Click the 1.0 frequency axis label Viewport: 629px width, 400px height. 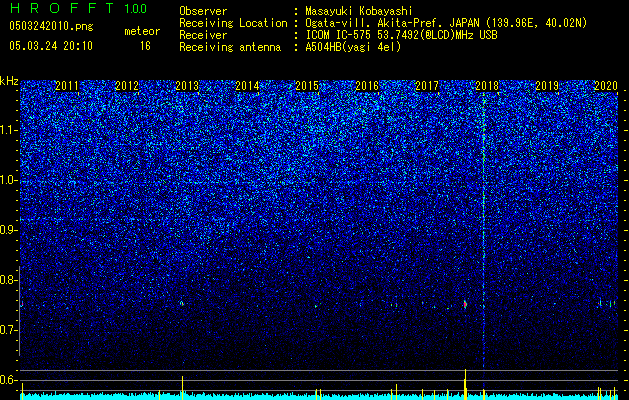[x=9, y=180]
